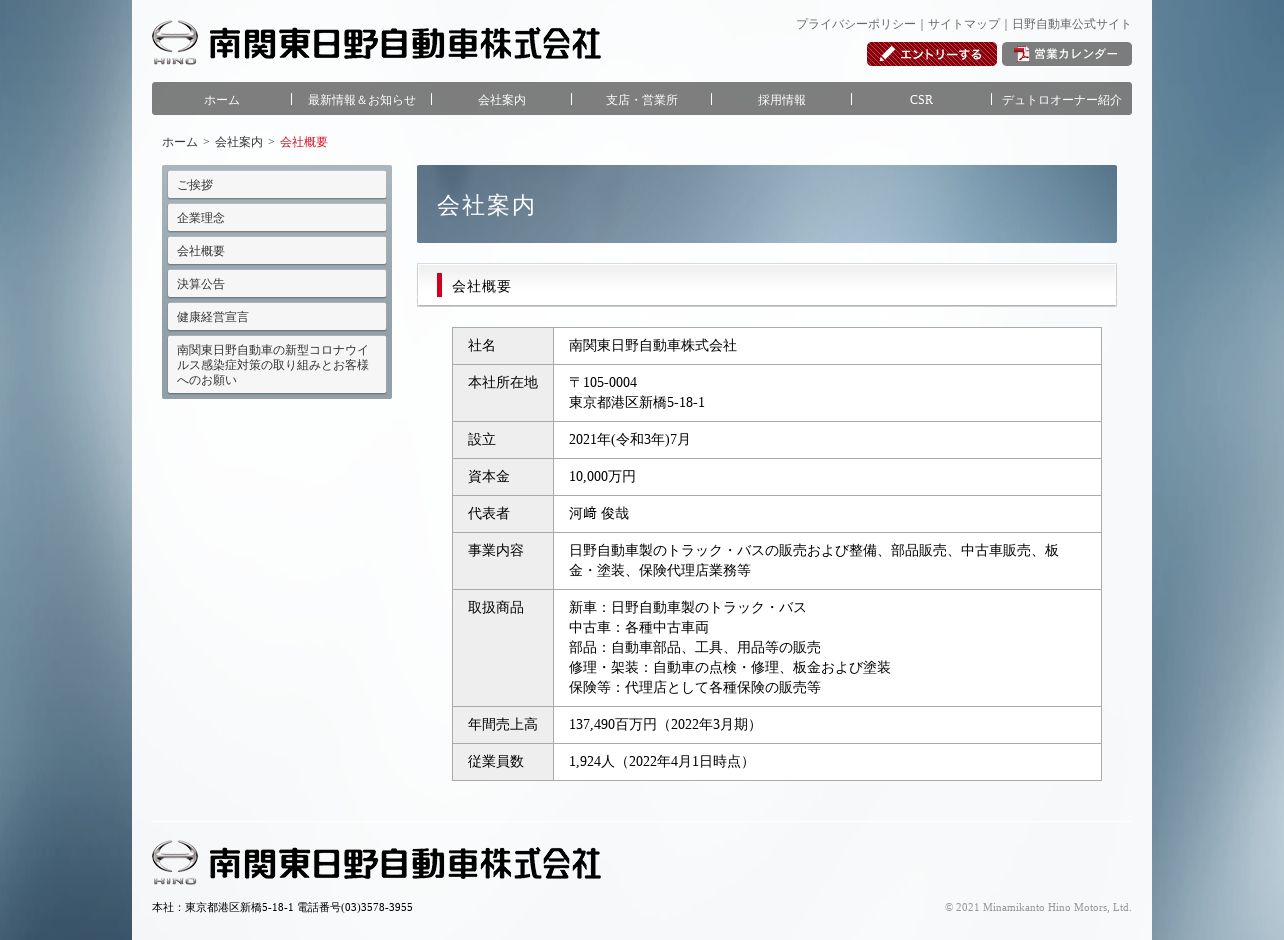Click the footer company name 南関東日野自動車株式会社

[x=405, y=863]
